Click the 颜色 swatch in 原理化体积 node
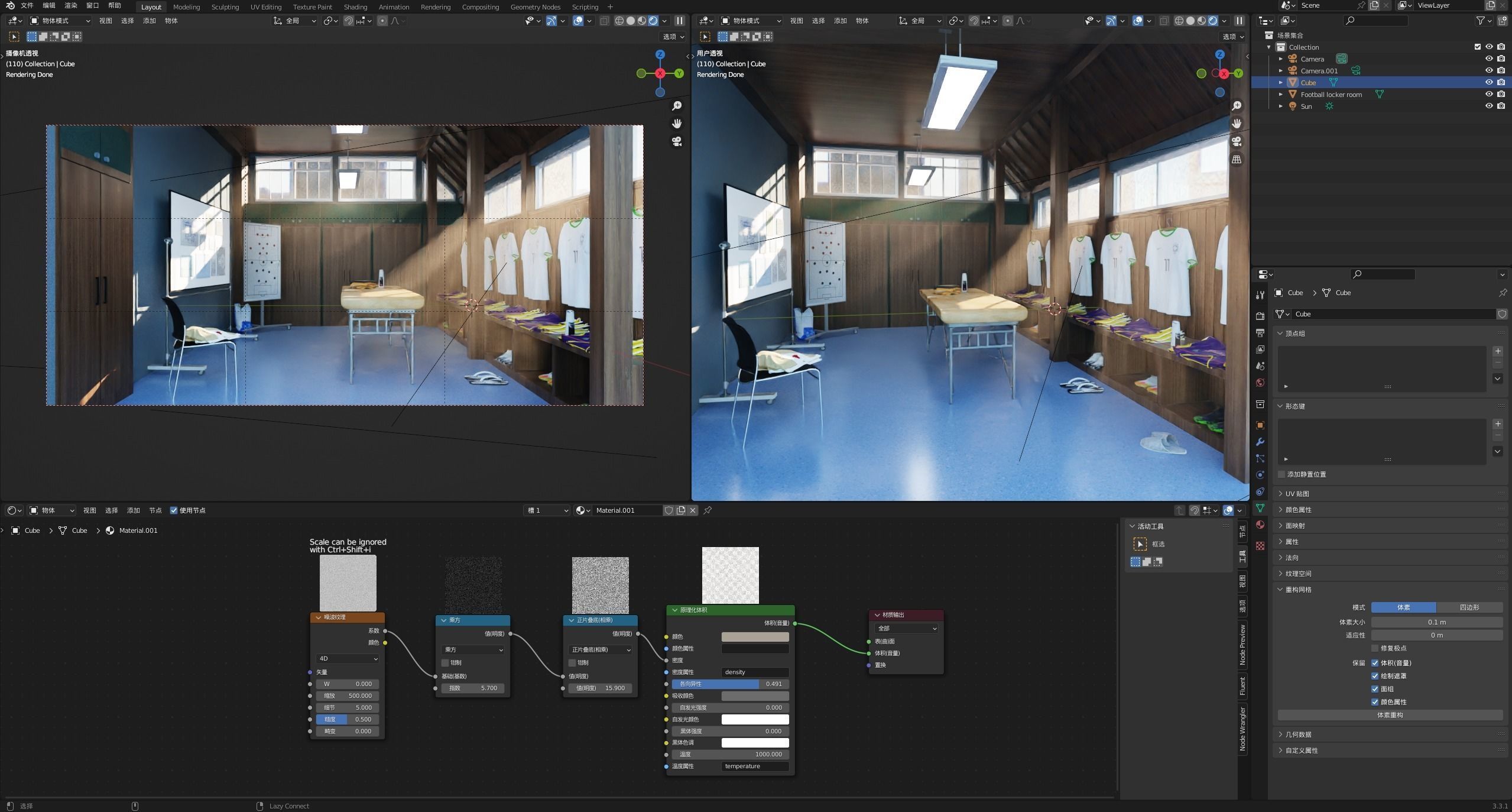The image size is (1512, 812). point(755,636)
